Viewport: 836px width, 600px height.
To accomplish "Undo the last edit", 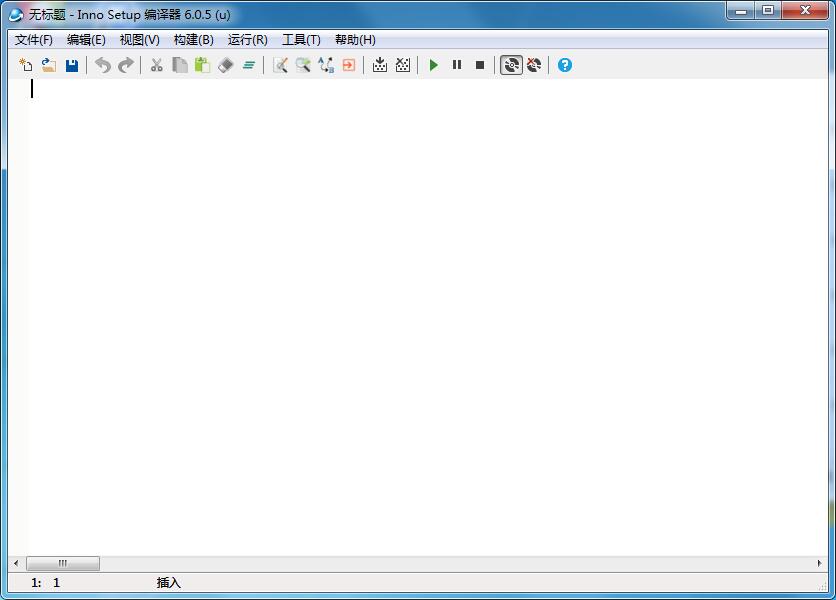I will tap(103, 65).
